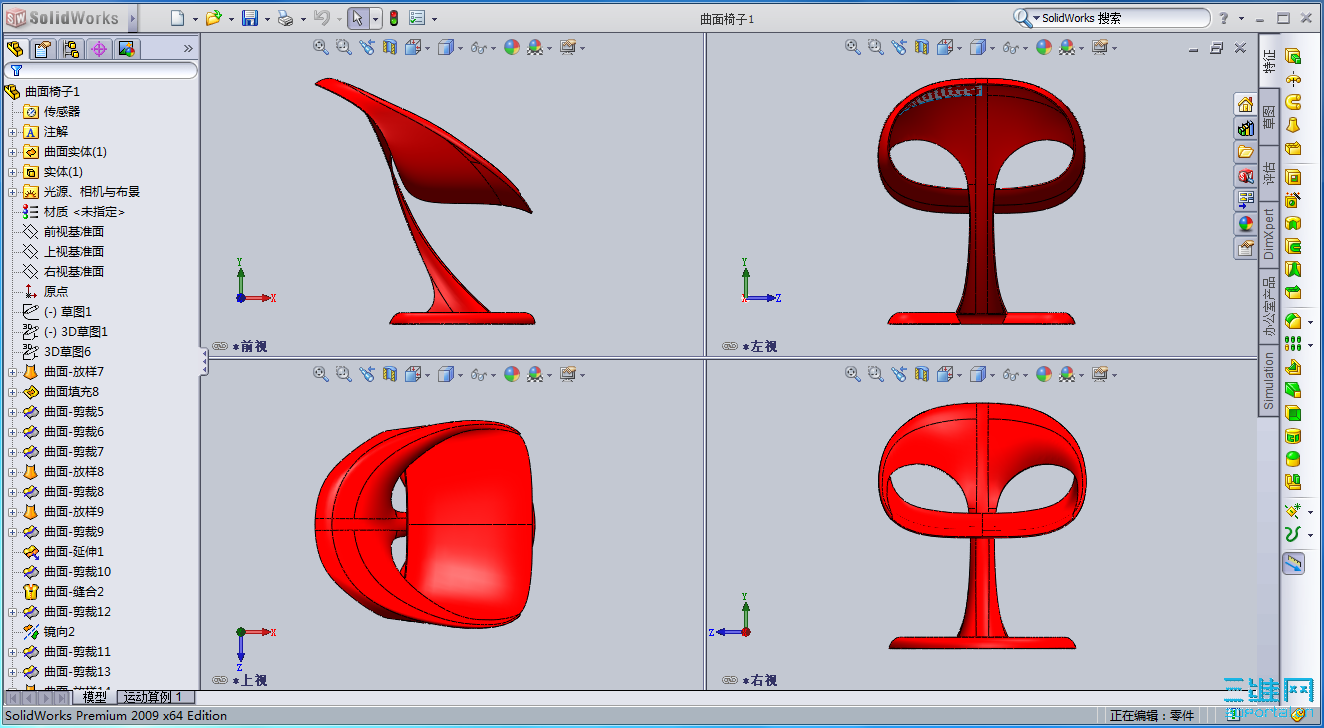Image resolution: width=1324 pixels, height=728 pixels.
Task: Open the Display Style dropdown in front view
Action: pos(462,47)
